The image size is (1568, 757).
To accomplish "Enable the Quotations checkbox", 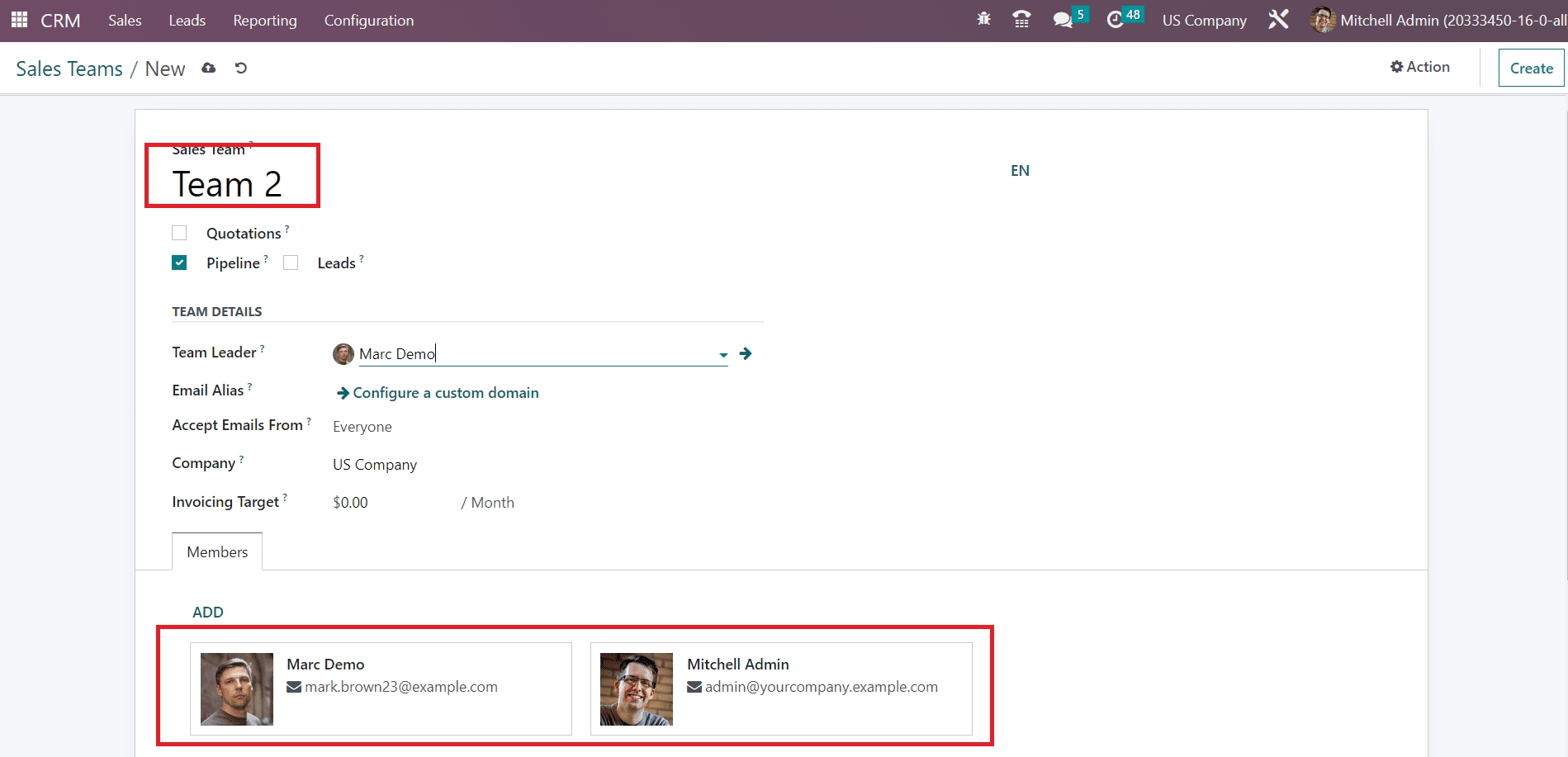I will tap(179, 234).
